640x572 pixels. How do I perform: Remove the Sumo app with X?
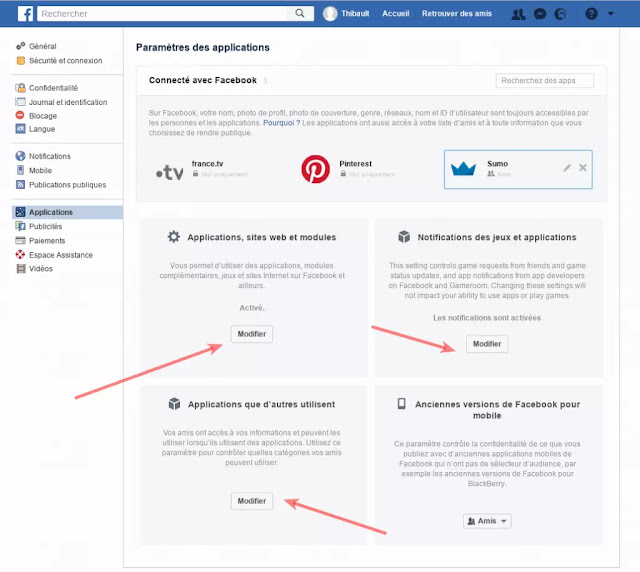[583, 167]
